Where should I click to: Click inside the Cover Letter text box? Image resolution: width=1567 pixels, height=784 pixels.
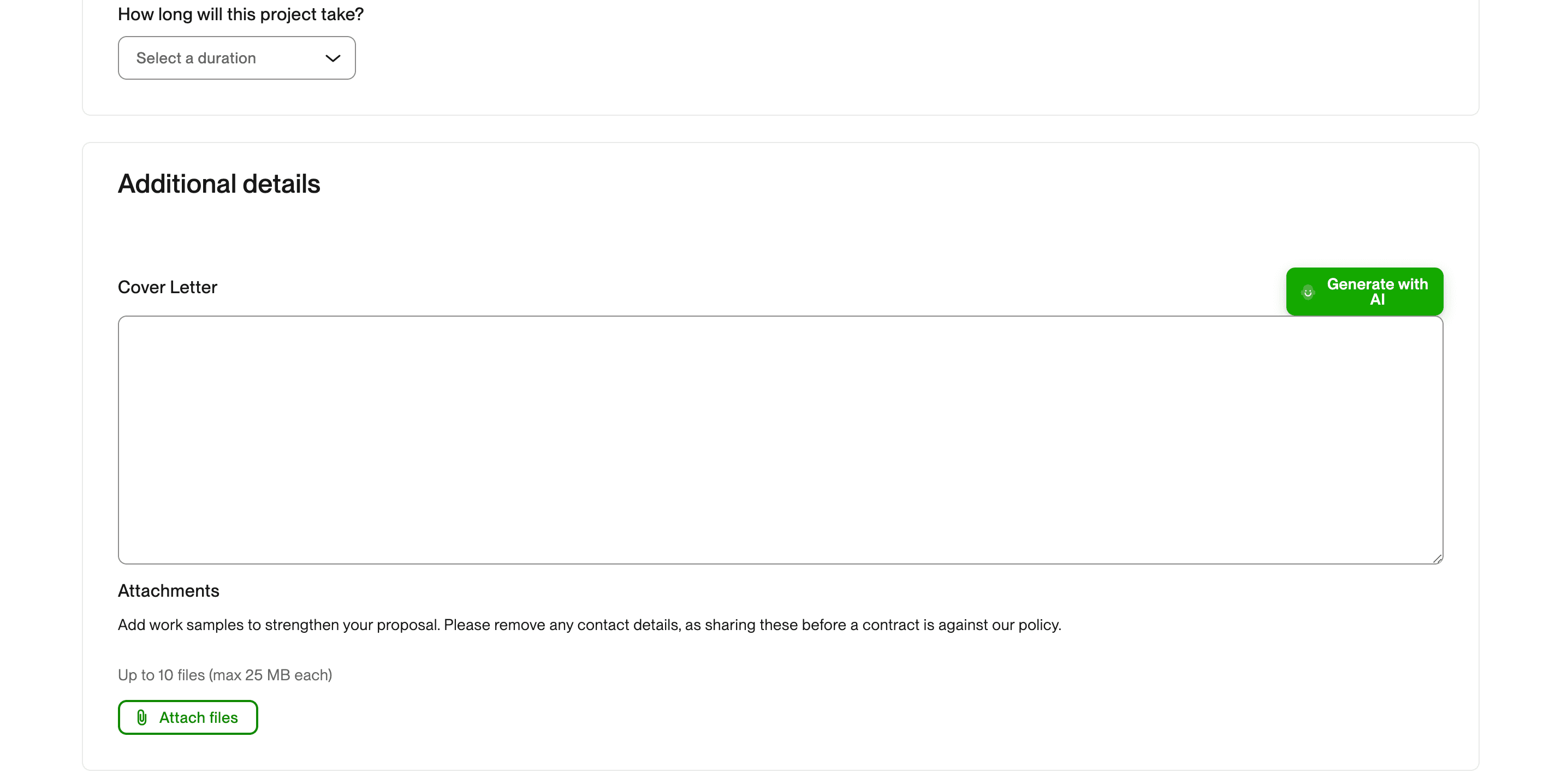780,441
